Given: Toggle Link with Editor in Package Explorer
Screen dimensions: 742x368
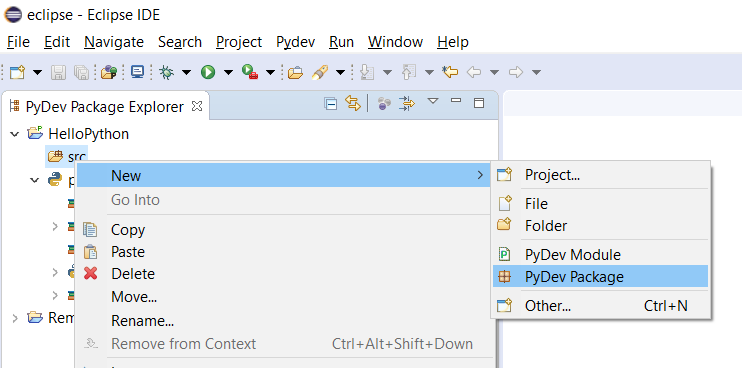Looking at the screenshot, I should click(353, 103).
